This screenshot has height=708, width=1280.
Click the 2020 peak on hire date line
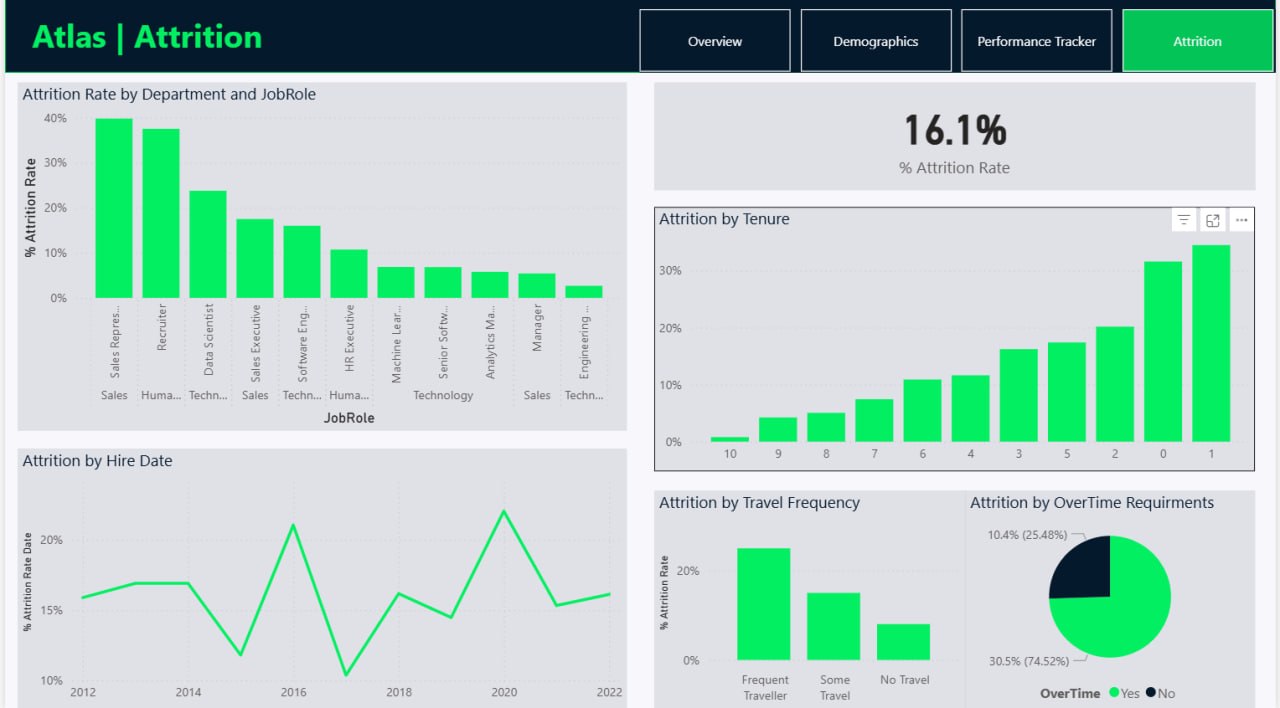point(504,511)
